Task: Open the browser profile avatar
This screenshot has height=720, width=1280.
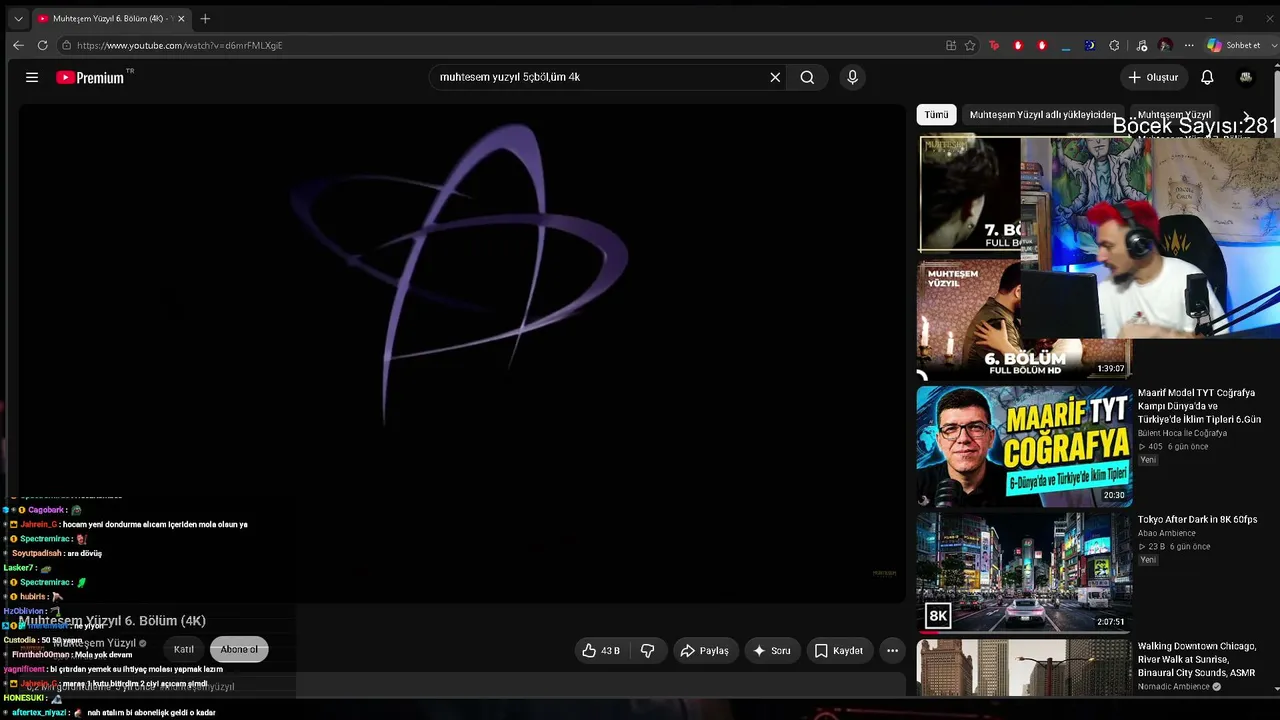Action: coord(1165,45)
